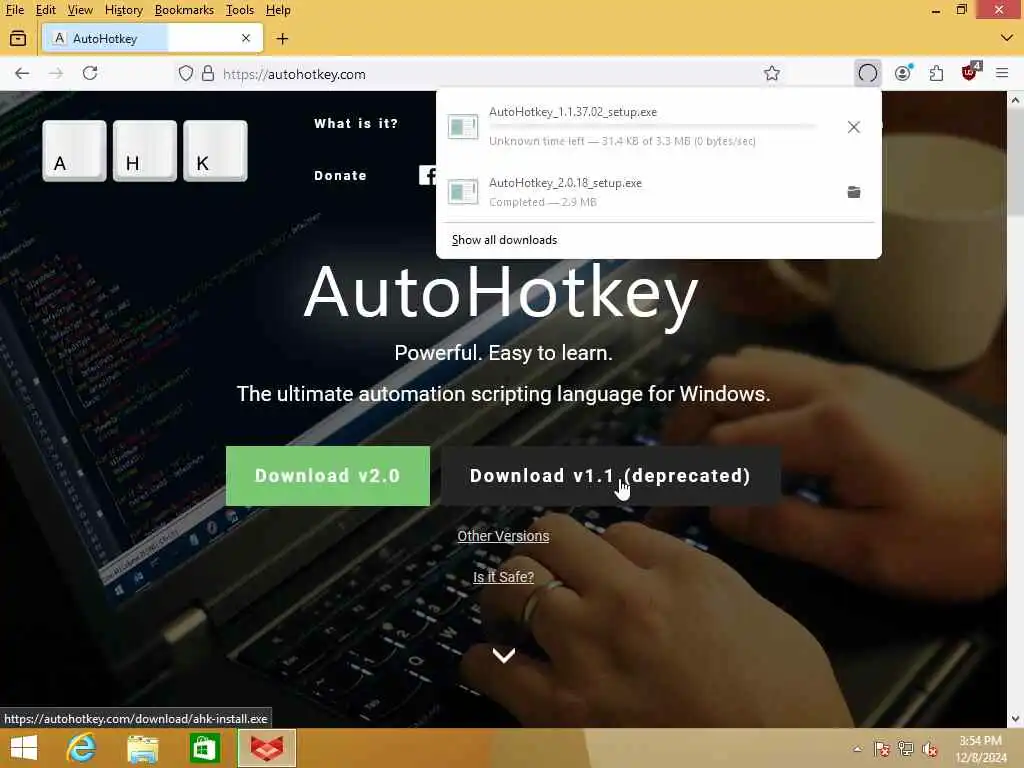Open the tracking protection shield icon
This screenshot has width=1024, height=768.
(x=185, y=73)
